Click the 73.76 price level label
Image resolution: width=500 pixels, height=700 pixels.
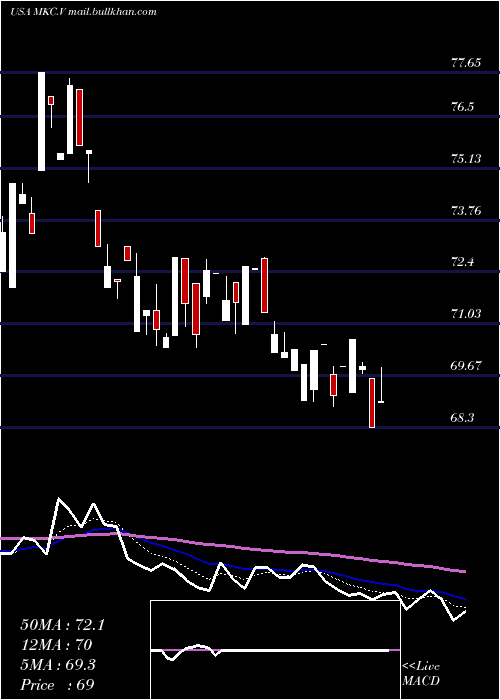[x=466, y=210]
